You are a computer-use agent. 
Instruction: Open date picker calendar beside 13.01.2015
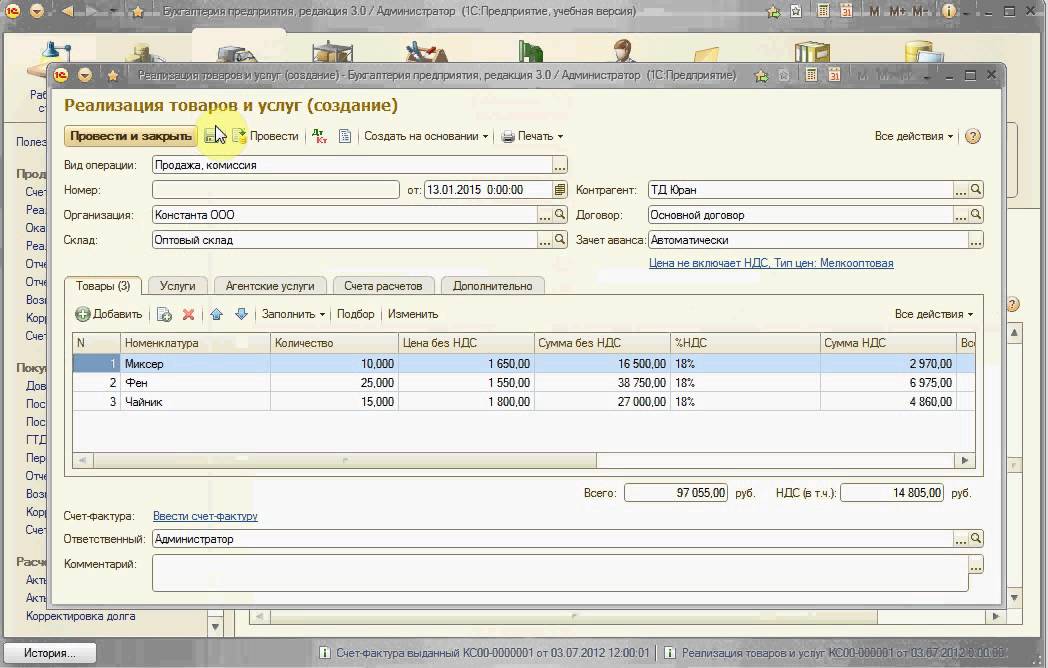559,190
